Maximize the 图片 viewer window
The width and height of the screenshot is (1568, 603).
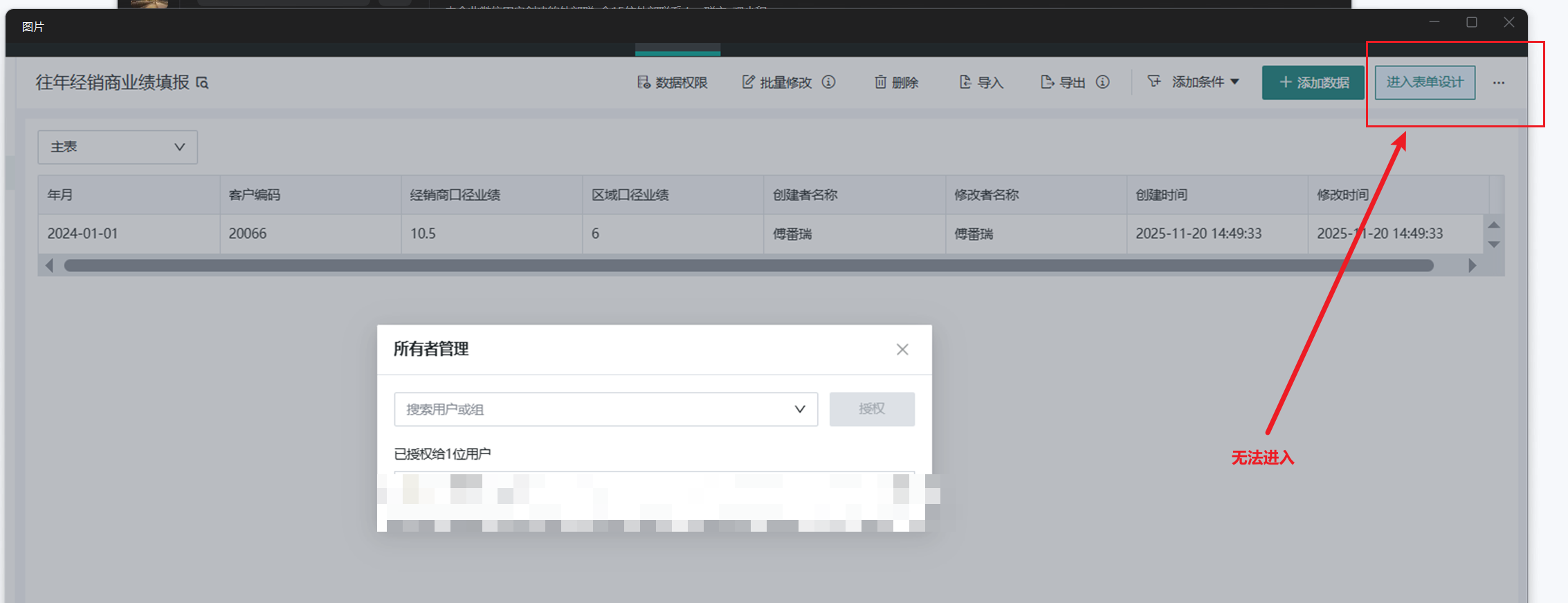(x=1472, y=22)
